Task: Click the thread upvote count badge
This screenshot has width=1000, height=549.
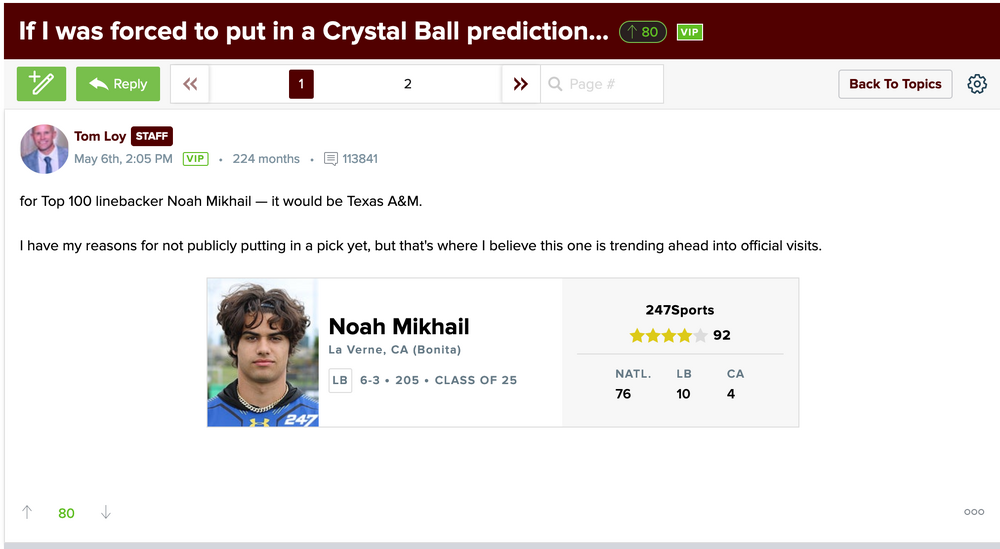Action: coord(643,32)
